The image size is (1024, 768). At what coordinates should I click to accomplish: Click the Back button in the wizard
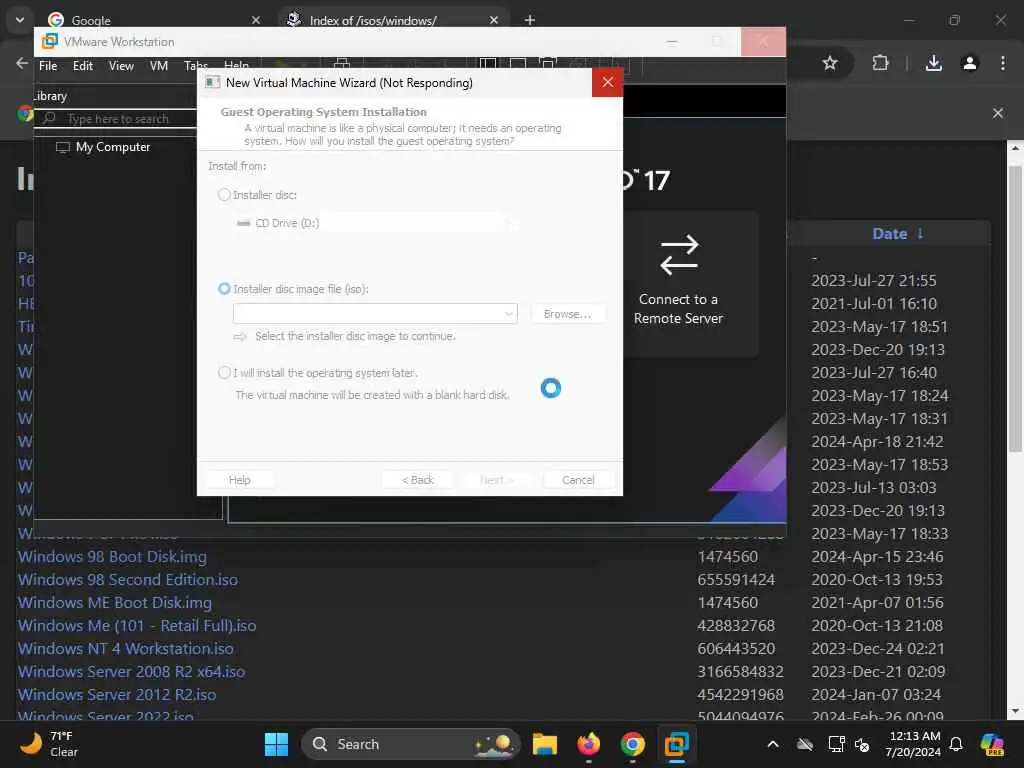(418, 480)
